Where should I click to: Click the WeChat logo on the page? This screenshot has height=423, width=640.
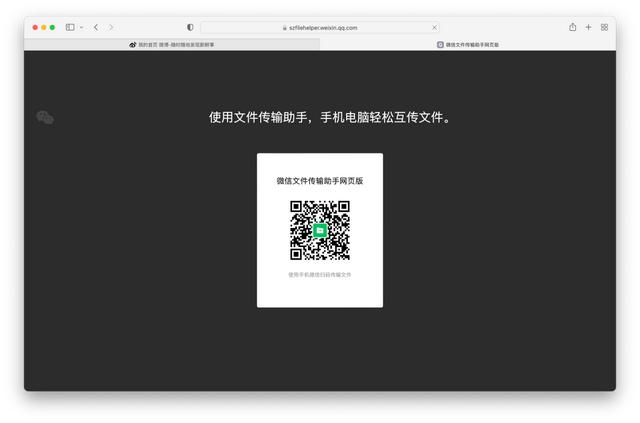point(45,118)
